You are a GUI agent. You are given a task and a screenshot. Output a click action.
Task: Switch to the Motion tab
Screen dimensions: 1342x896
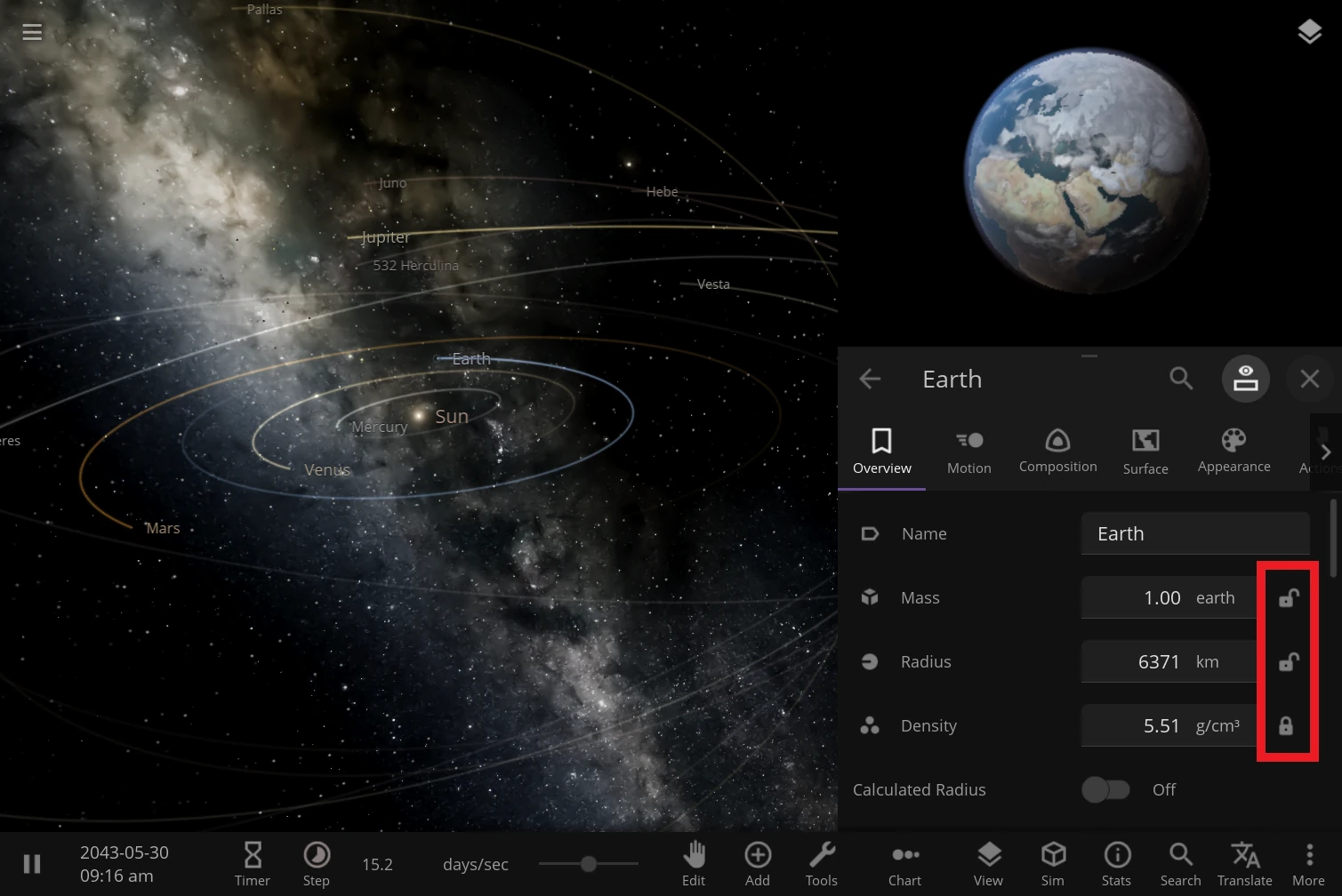coord(969,452)
